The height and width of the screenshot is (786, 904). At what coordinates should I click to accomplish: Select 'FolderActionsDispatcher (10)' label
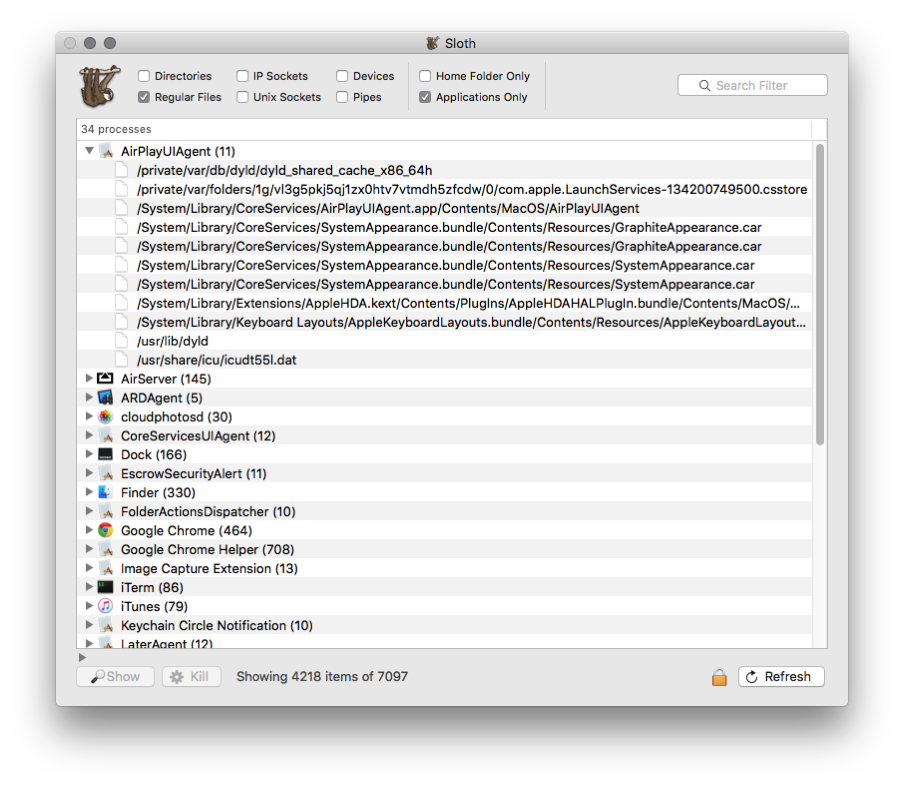click(x=208, y=512)
